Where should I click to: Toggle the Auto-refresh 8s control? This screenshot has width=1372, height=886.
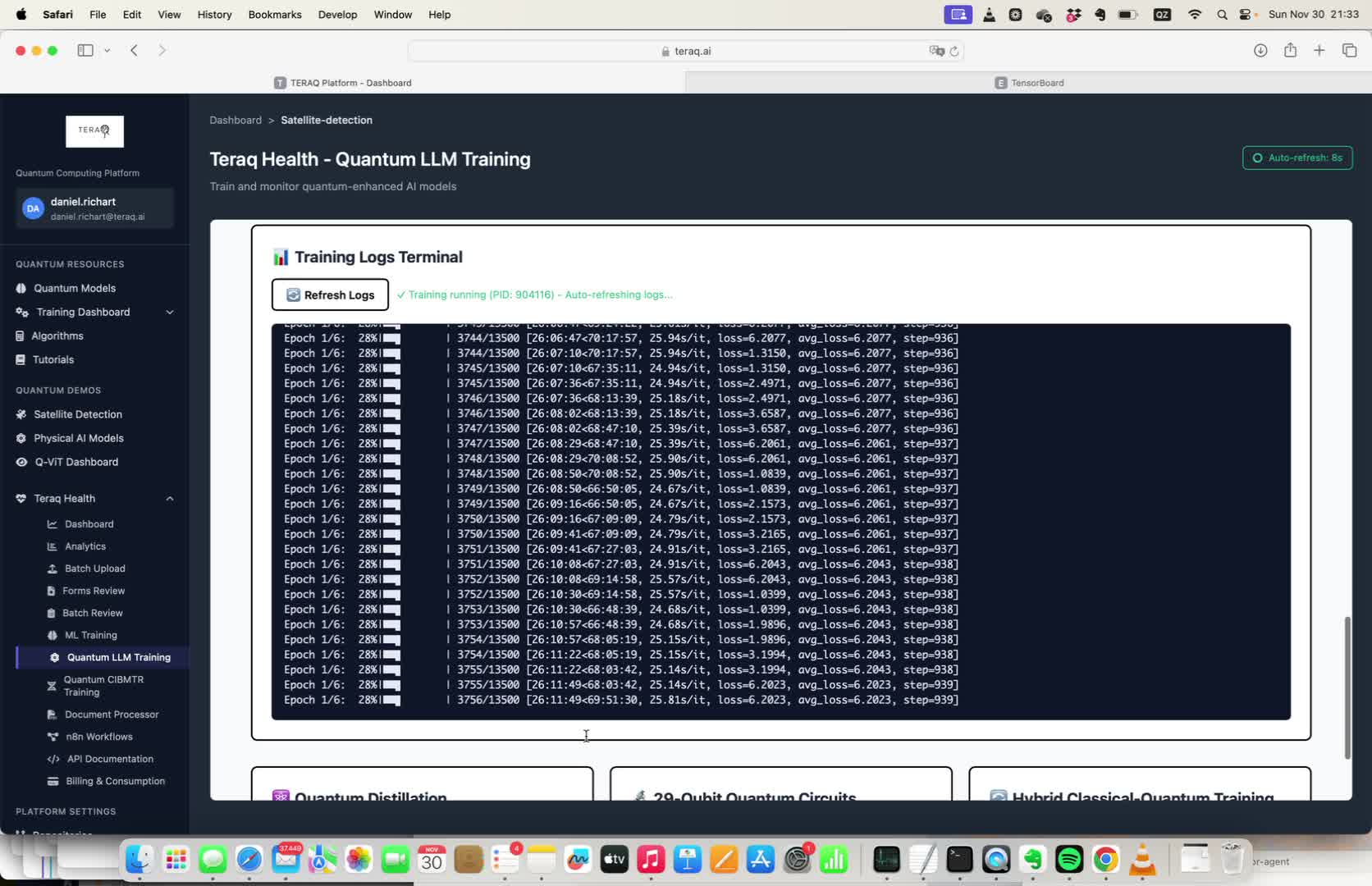[x=1297, y=158]
